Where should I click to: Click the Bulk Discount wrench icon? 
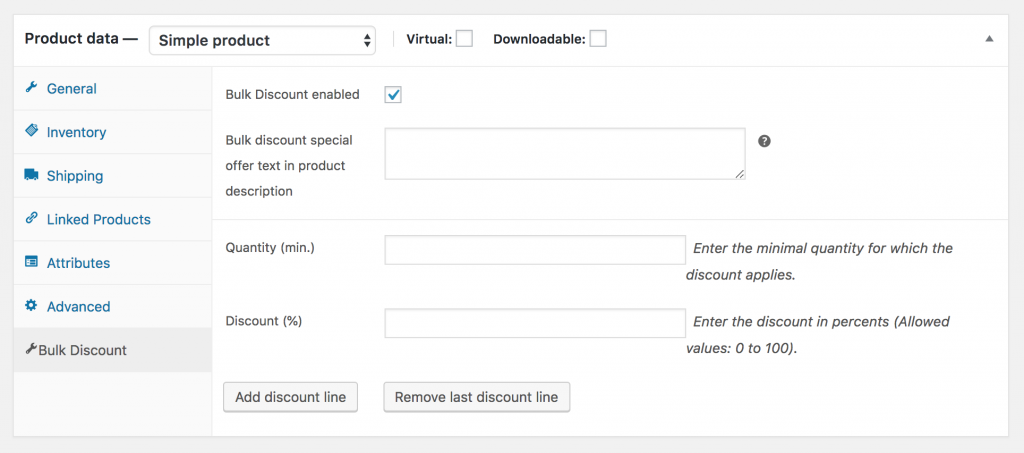(x=31, y=350)
